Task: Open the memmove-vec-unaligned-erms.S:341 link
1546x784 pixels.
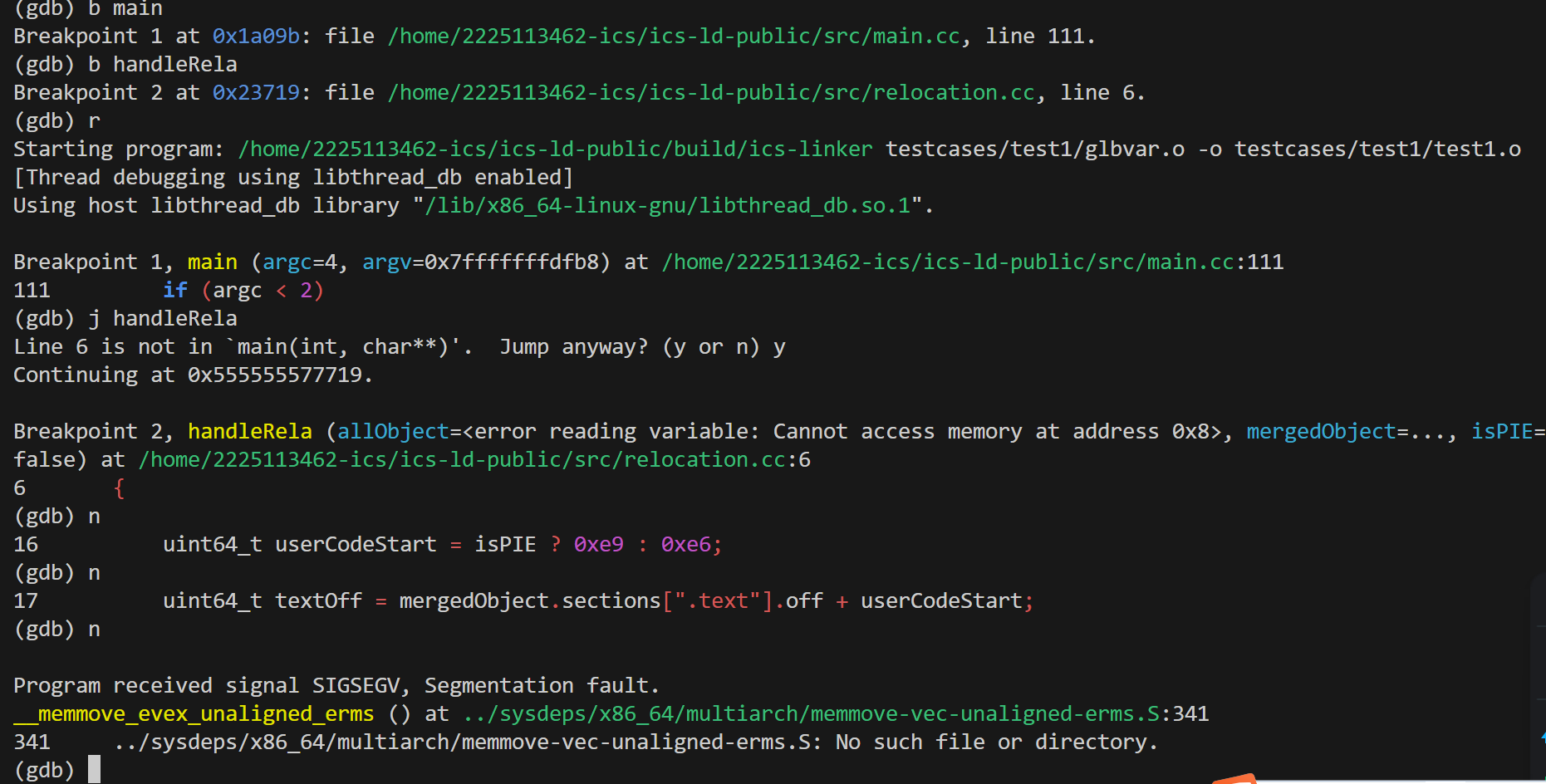Action: 835,714
